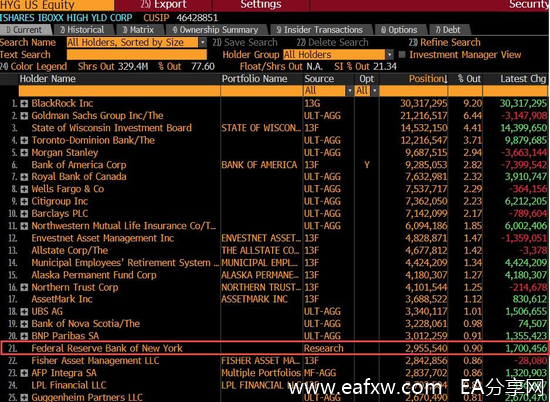The image size is (550, 402).
Task: Expand the BNP Paribas SA row
Action: 24,336
